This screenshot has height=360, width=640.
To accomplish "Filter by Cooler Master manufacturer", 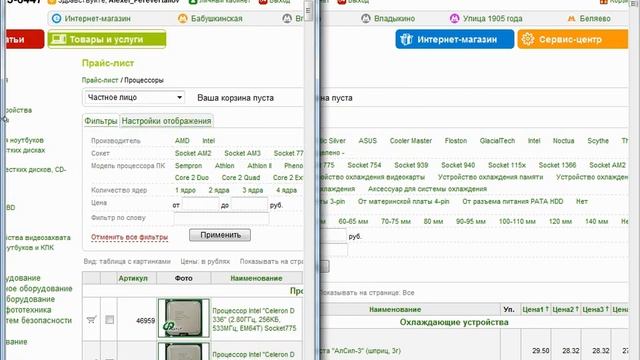I will (411, 141).
